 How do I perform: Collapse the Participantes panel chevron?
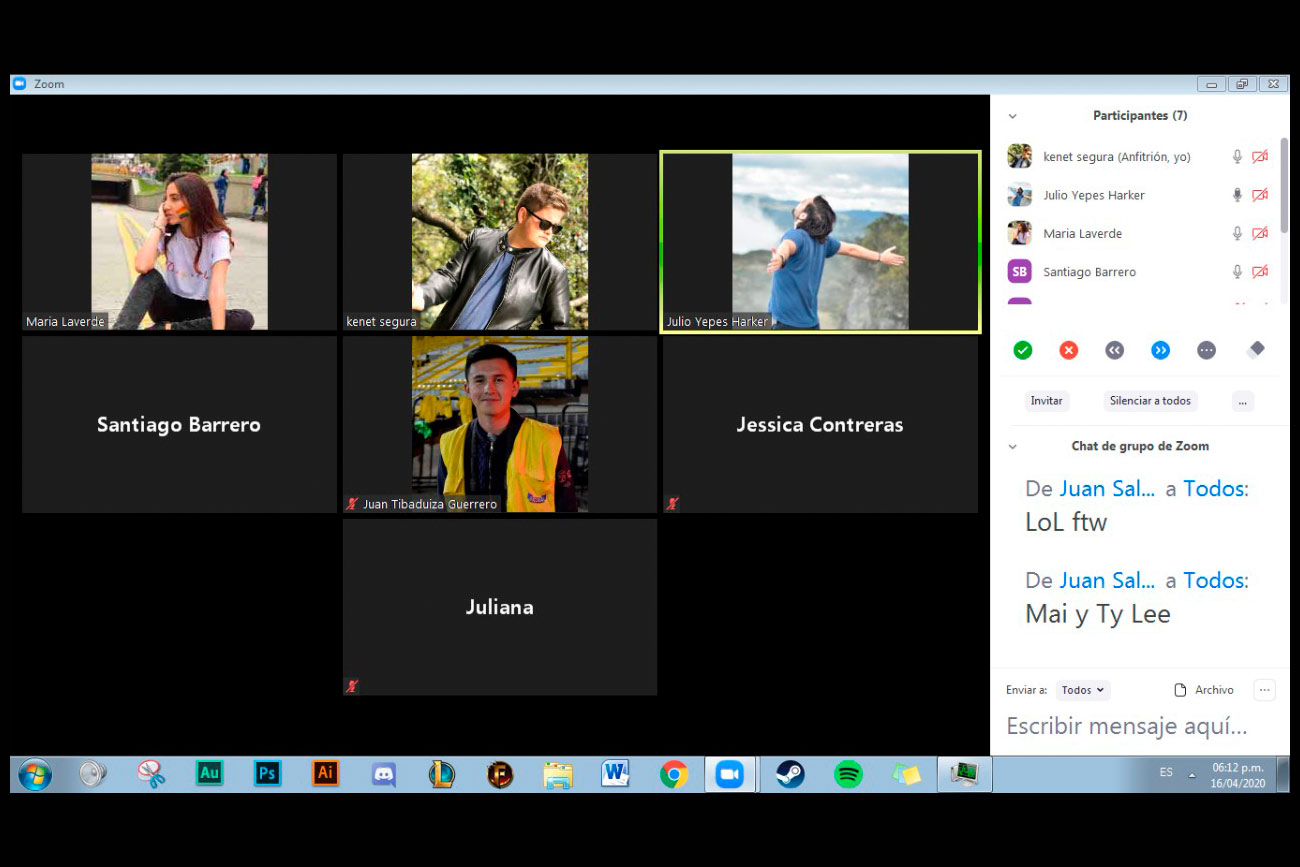[1012, 116]
